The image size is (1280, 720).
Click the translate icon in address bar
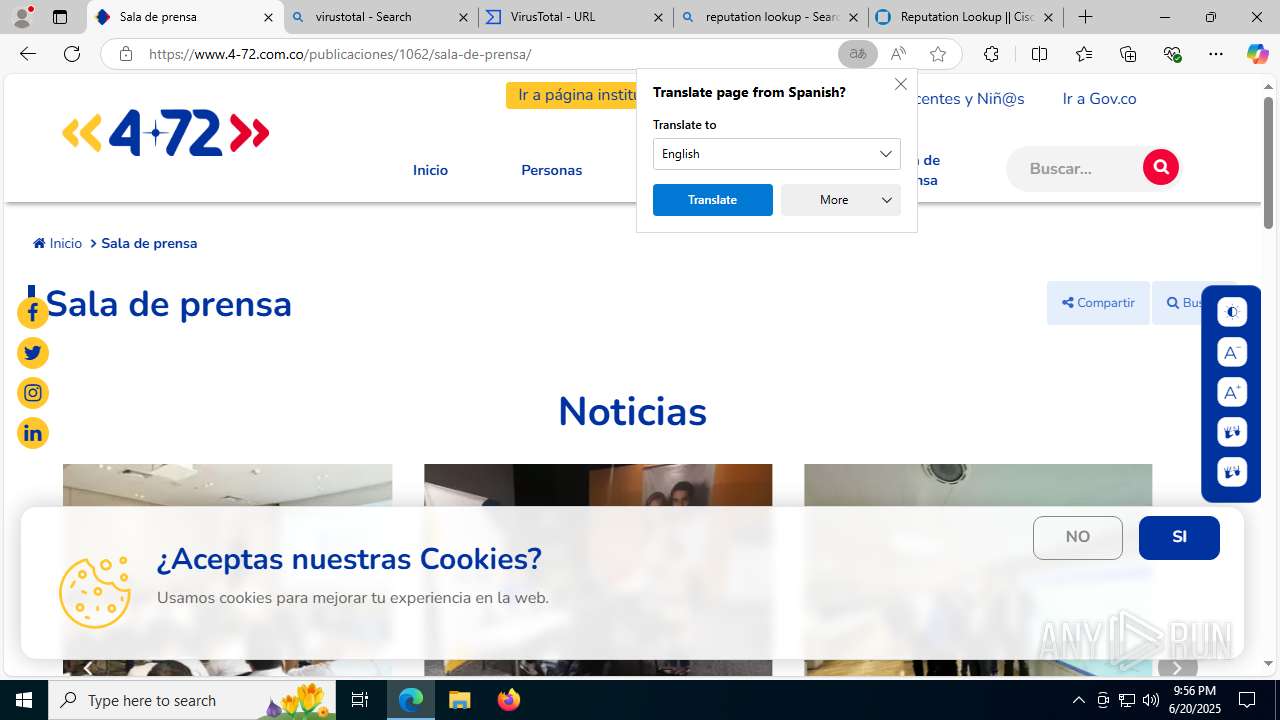[x=857, y=54]
